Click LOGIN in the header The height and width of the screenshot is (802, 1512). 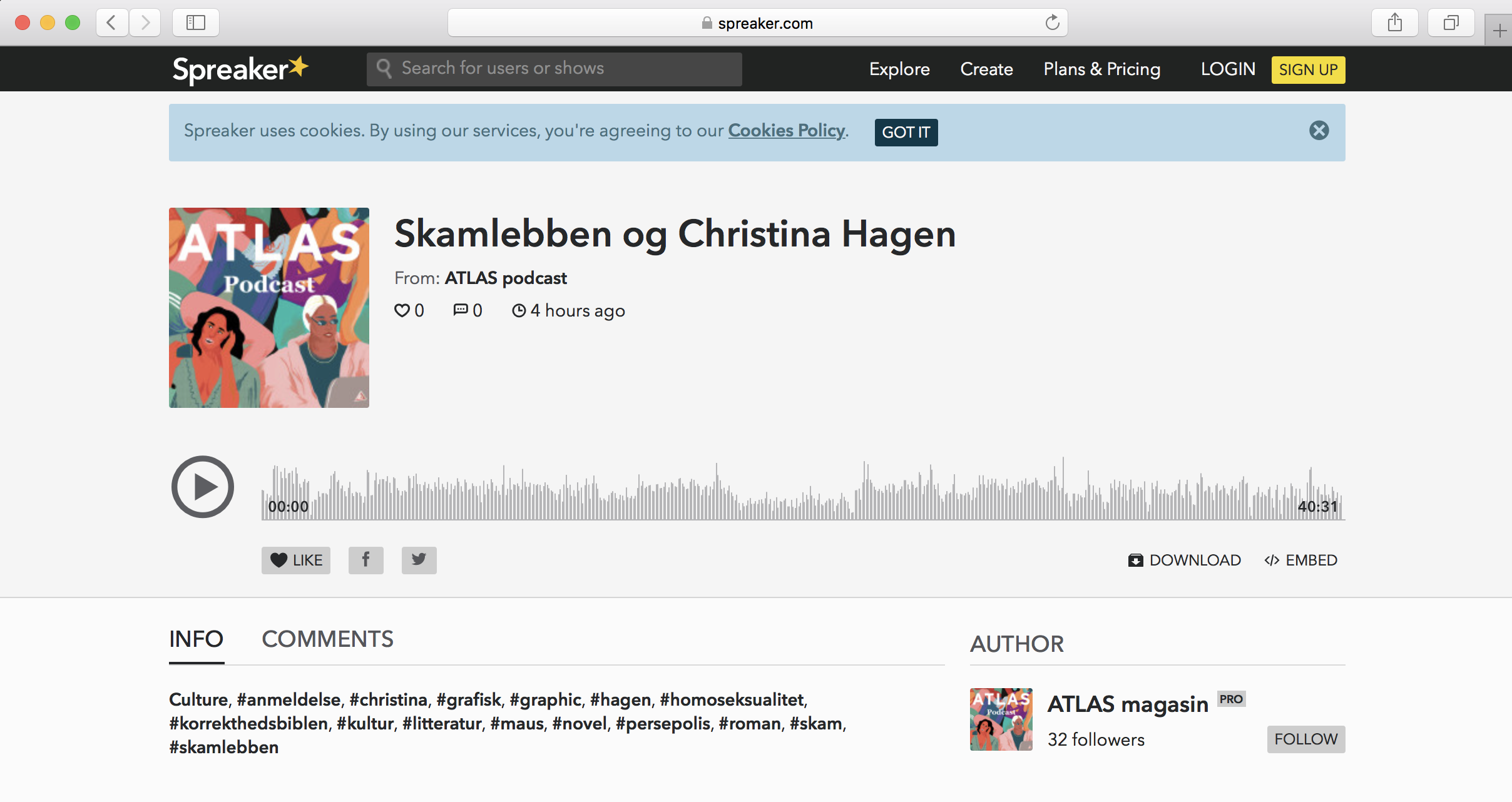pos(1228,69)
